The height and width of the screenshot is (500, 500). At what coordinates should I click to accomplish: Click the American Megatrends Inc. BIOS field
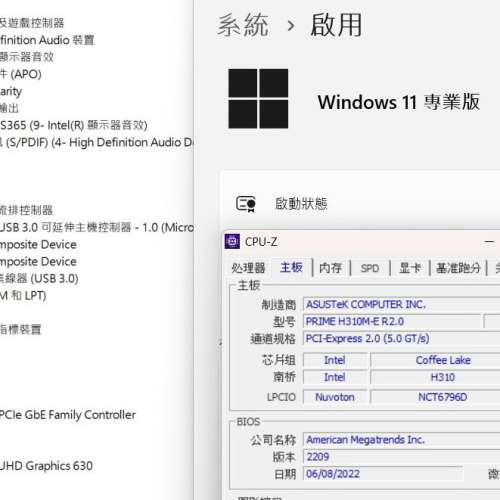401,440
